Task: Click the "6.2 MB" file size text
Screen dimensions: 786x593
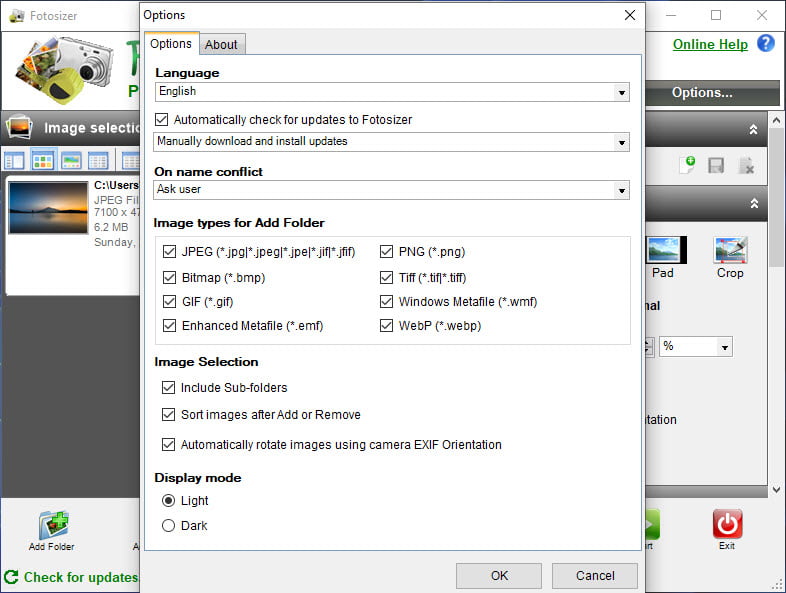Action: pos(111,227)
